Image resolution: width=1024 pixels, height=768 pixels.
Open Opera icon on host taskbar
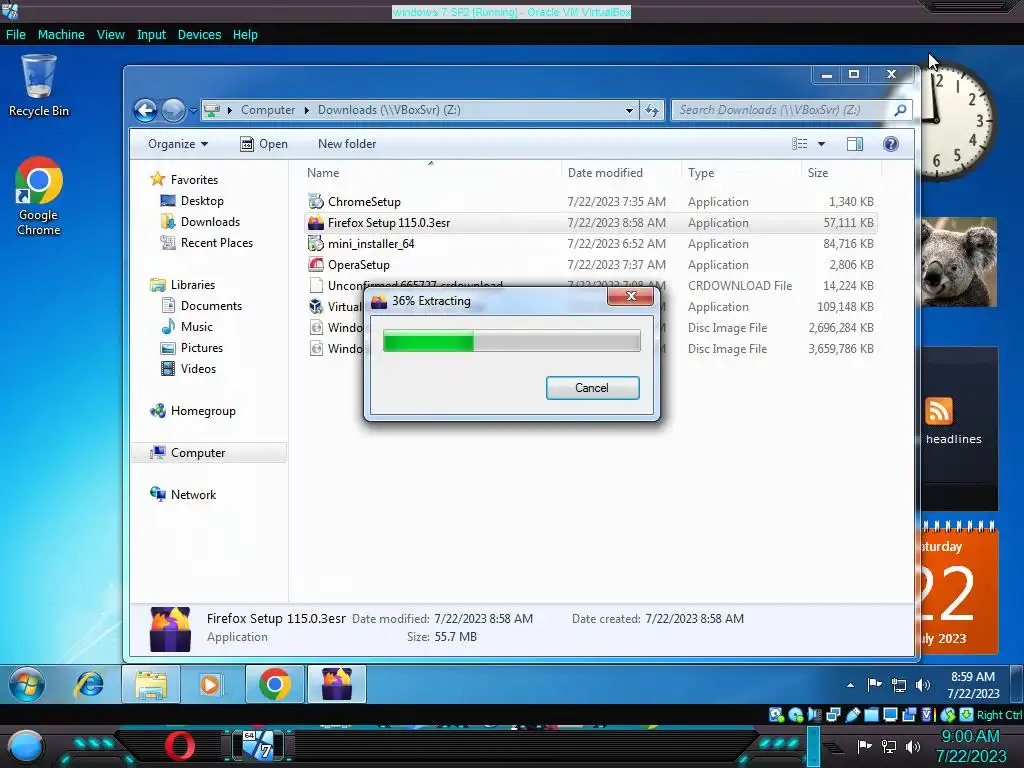coord(180,745)
